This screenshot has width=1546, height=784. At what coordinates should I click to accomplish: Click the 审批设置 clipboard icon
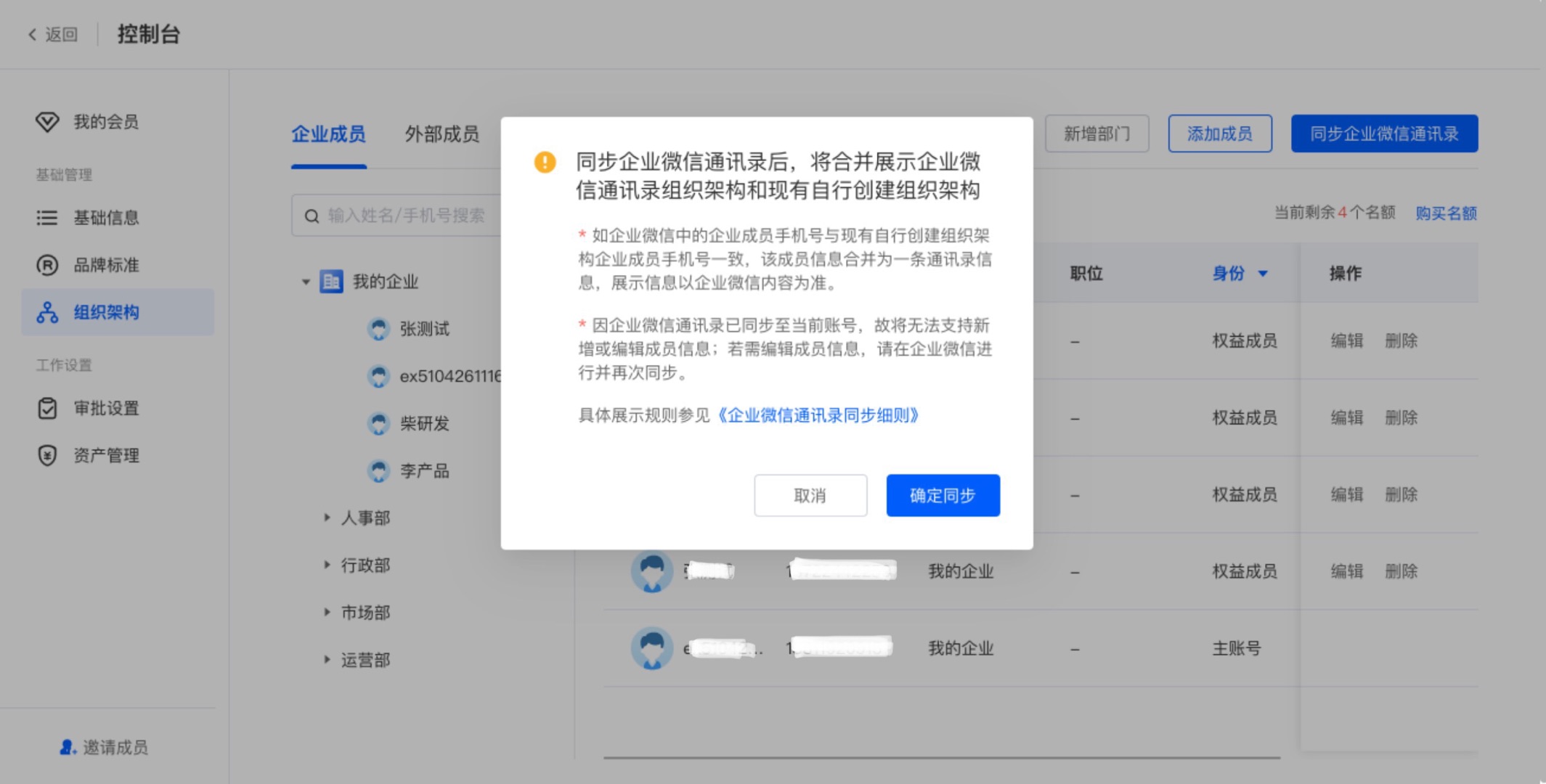[47, 408]
